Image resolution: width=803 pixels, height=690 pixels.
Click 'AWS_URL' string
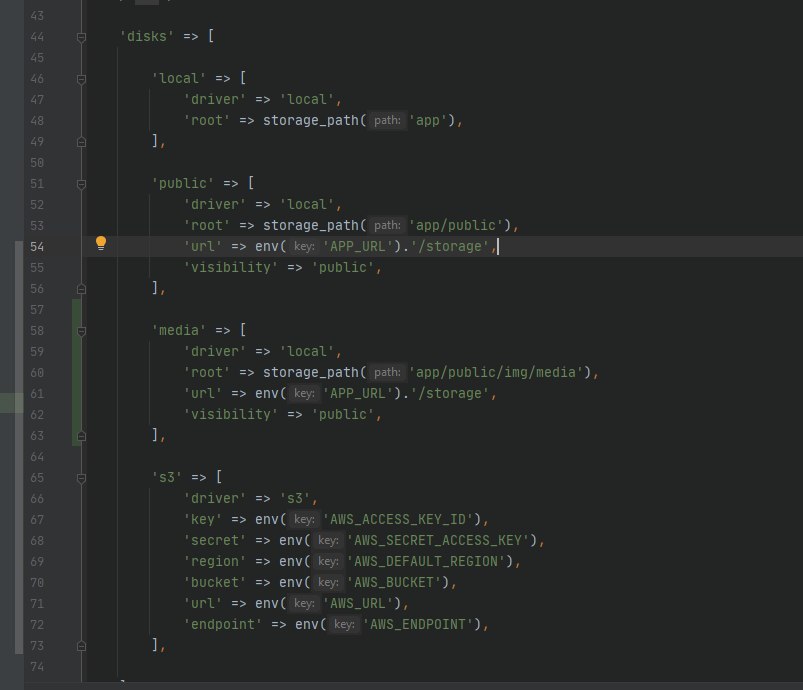(357, 603)
